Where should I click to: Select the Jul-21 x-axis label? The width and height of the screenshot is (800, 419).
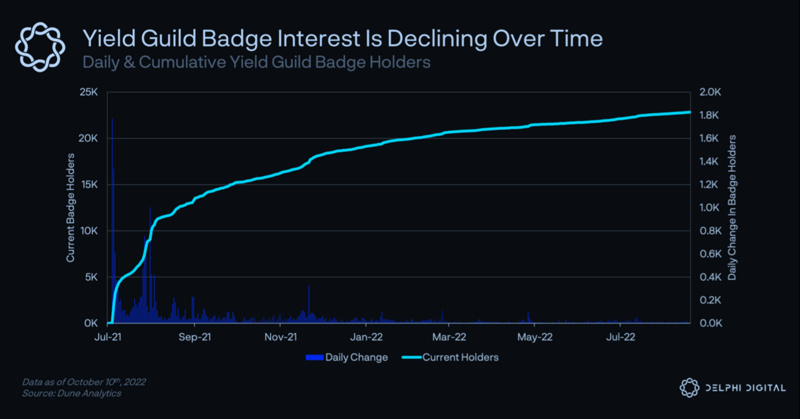point(109,337)
